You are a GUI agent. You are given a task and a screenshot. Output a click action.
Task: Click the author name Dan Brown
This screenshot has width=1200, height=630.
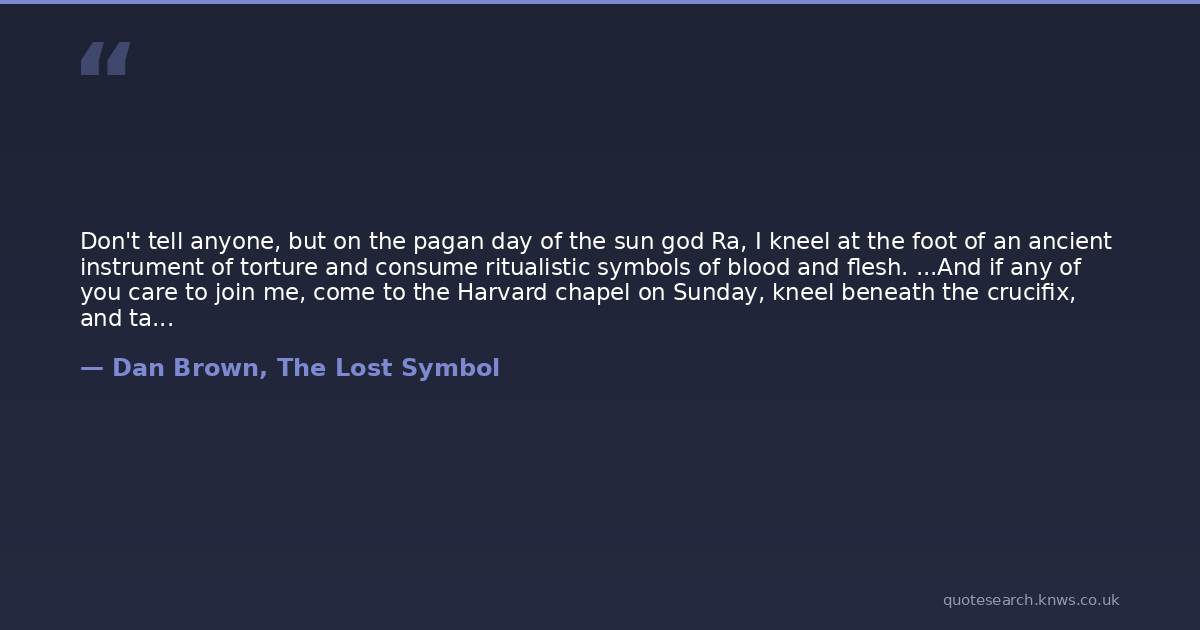[188, 368]
